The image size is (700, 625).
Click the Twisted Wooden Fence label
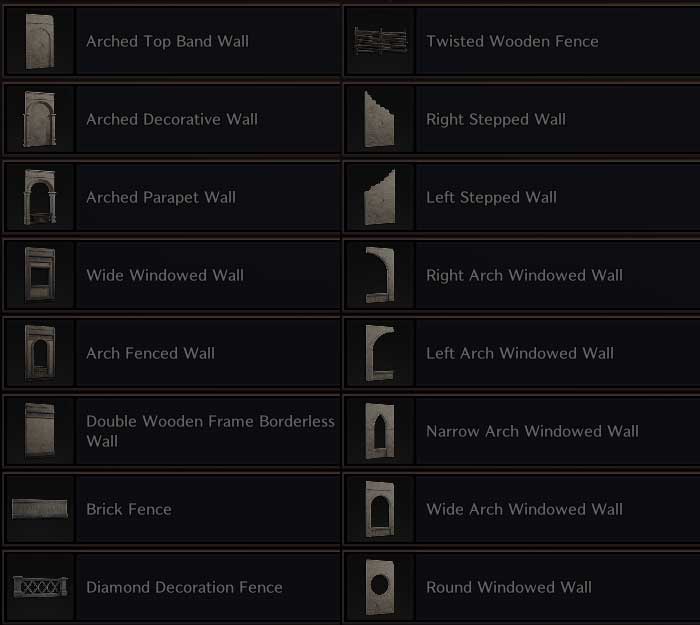pyautogui.click(x=512, y=41)
